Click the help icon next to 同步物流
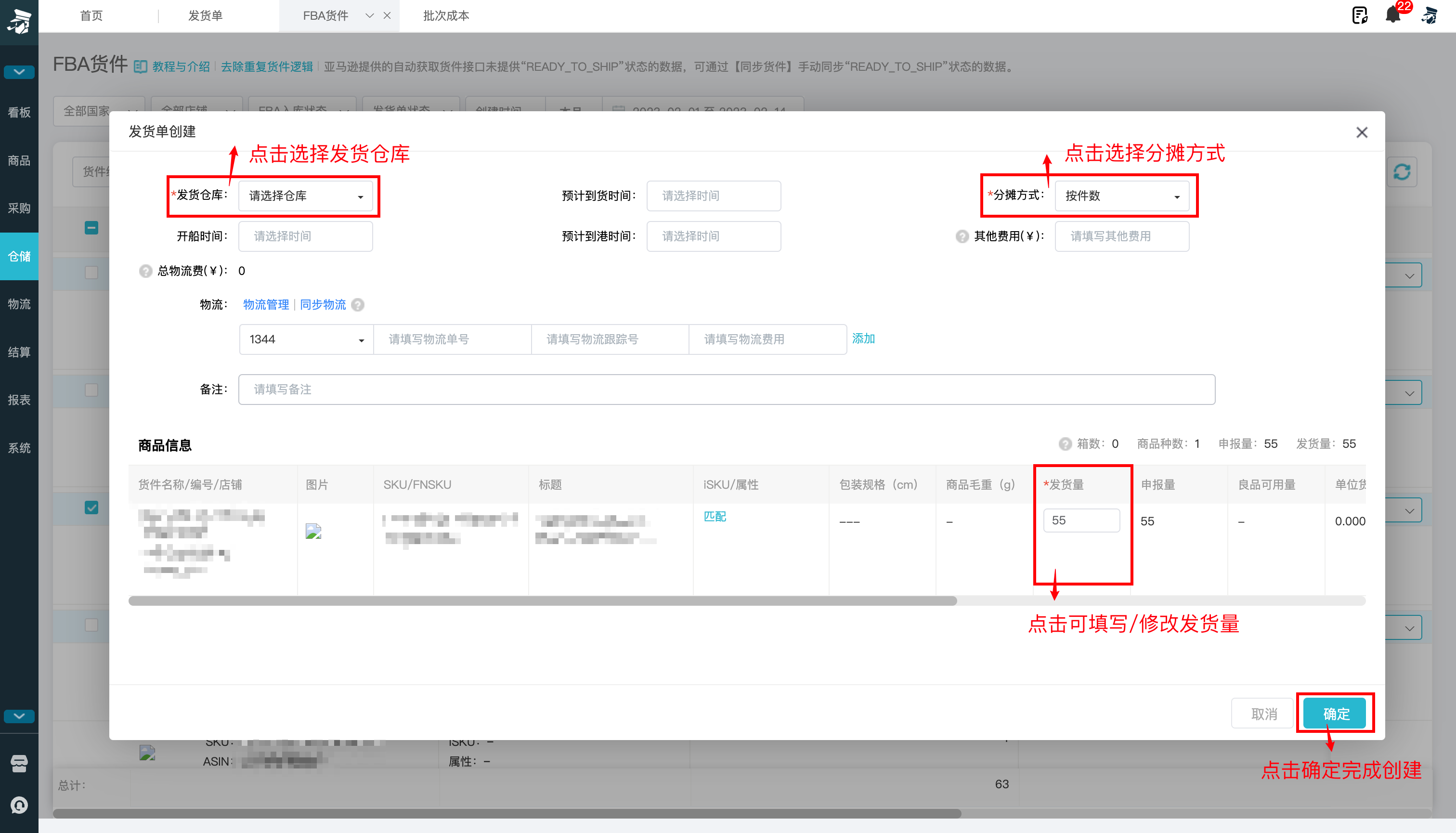 click(358, 305)
